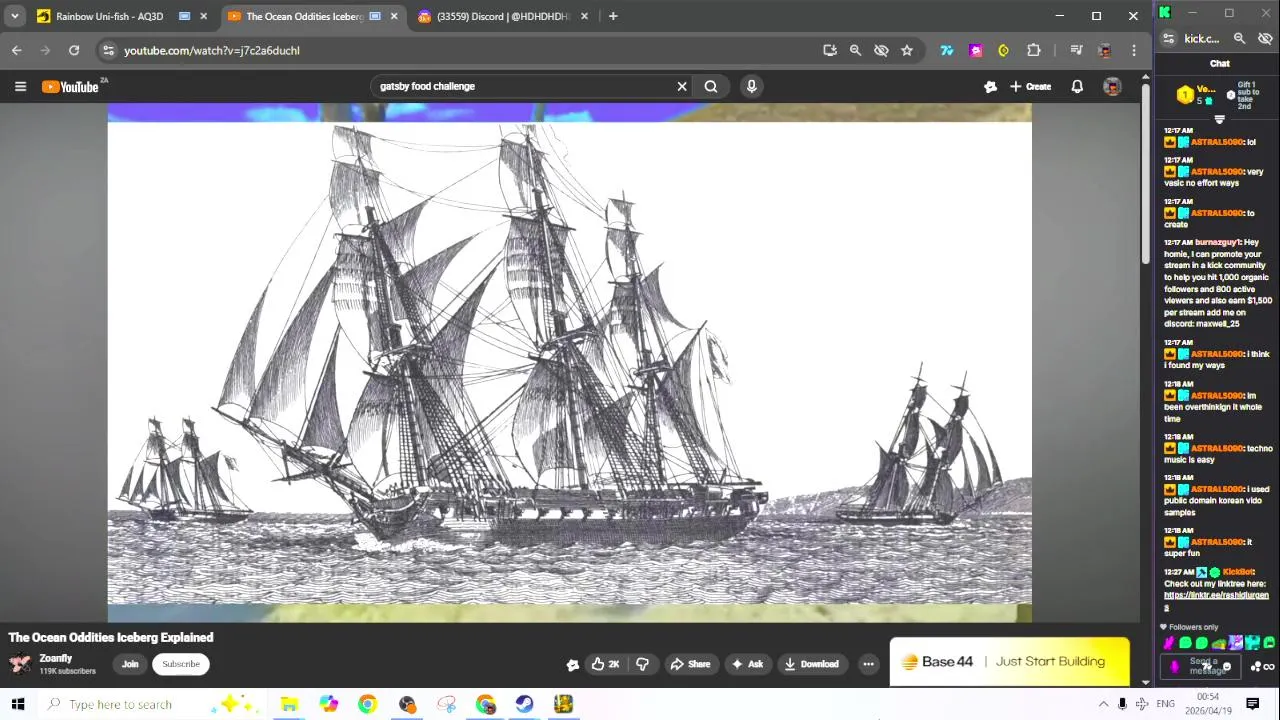Screen dimensions: 1280x720
Task: Click the sparkle icon left of like button
Action: [x=572, y=664]
